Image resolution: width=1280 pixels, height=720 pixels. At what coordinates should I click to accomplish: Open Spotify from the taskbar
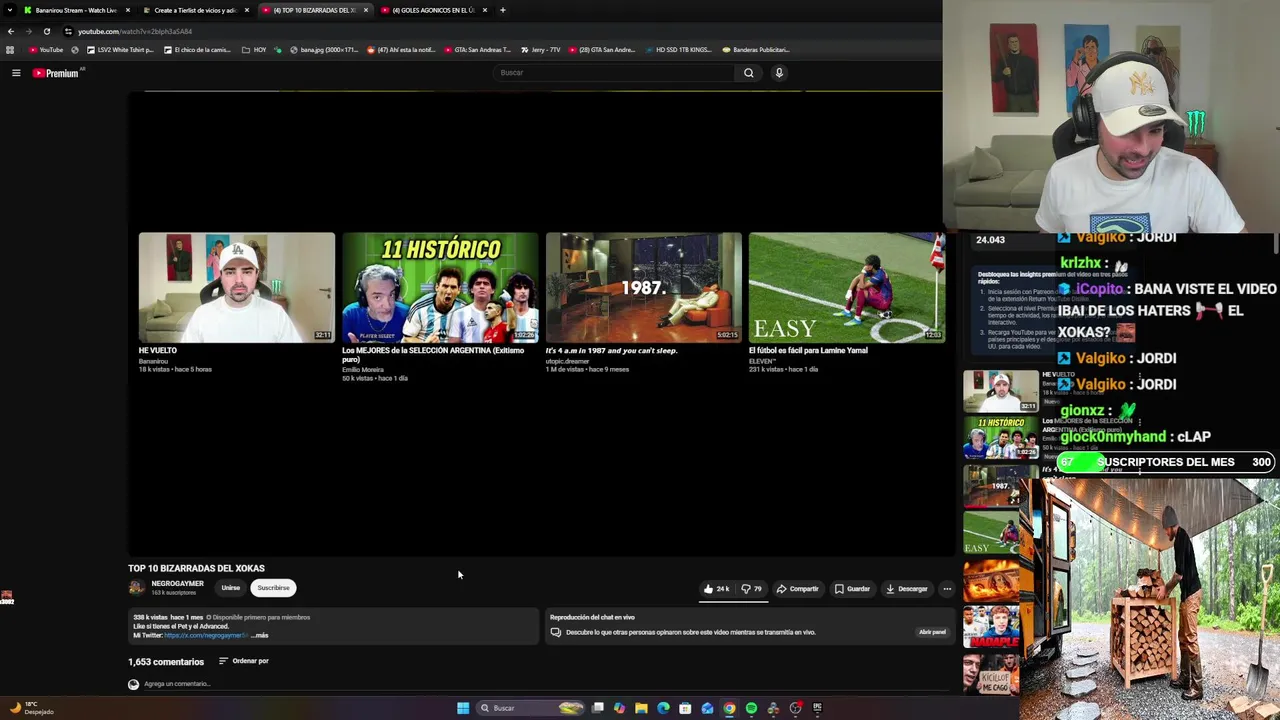[x=751, y=708]
